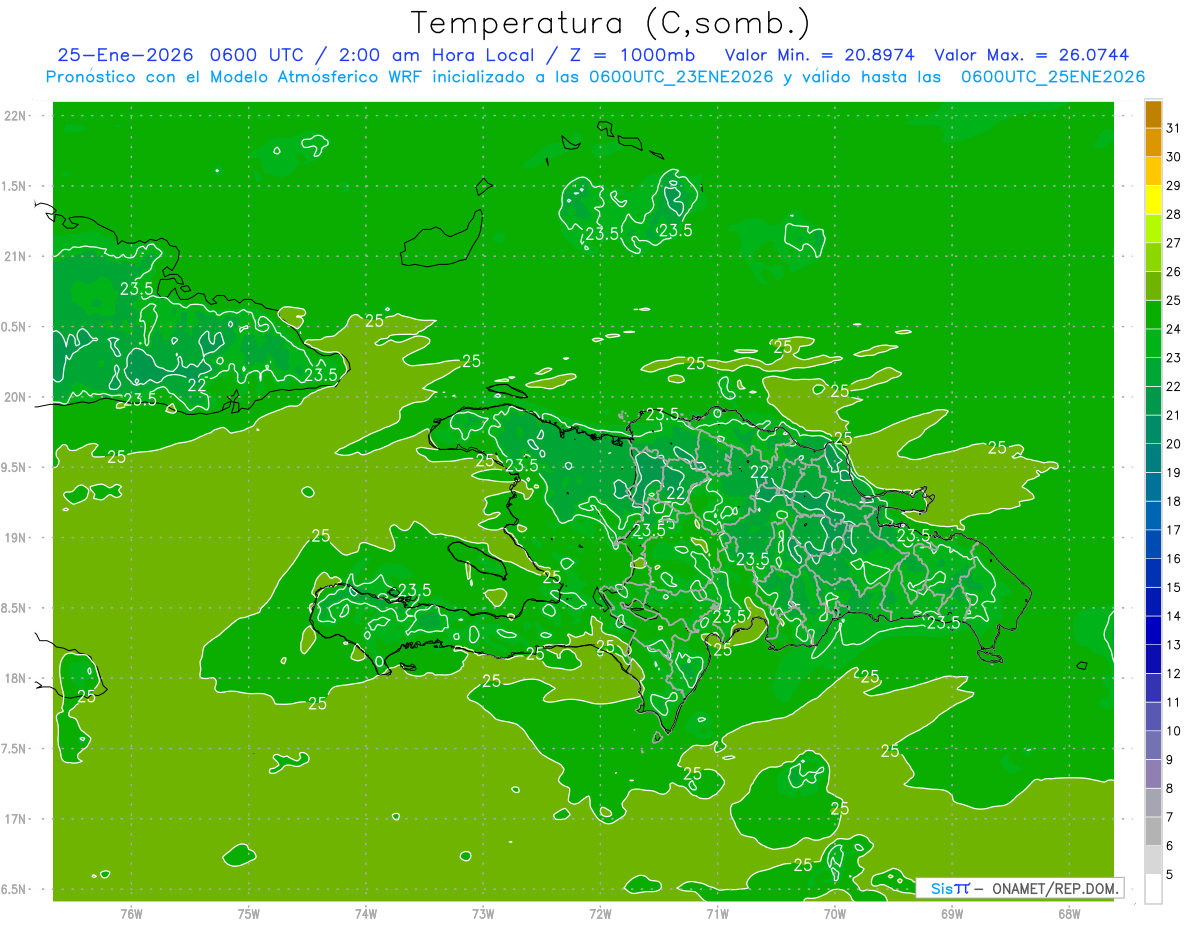Click the legend swatch between 30 and 31

[1153, 143]
